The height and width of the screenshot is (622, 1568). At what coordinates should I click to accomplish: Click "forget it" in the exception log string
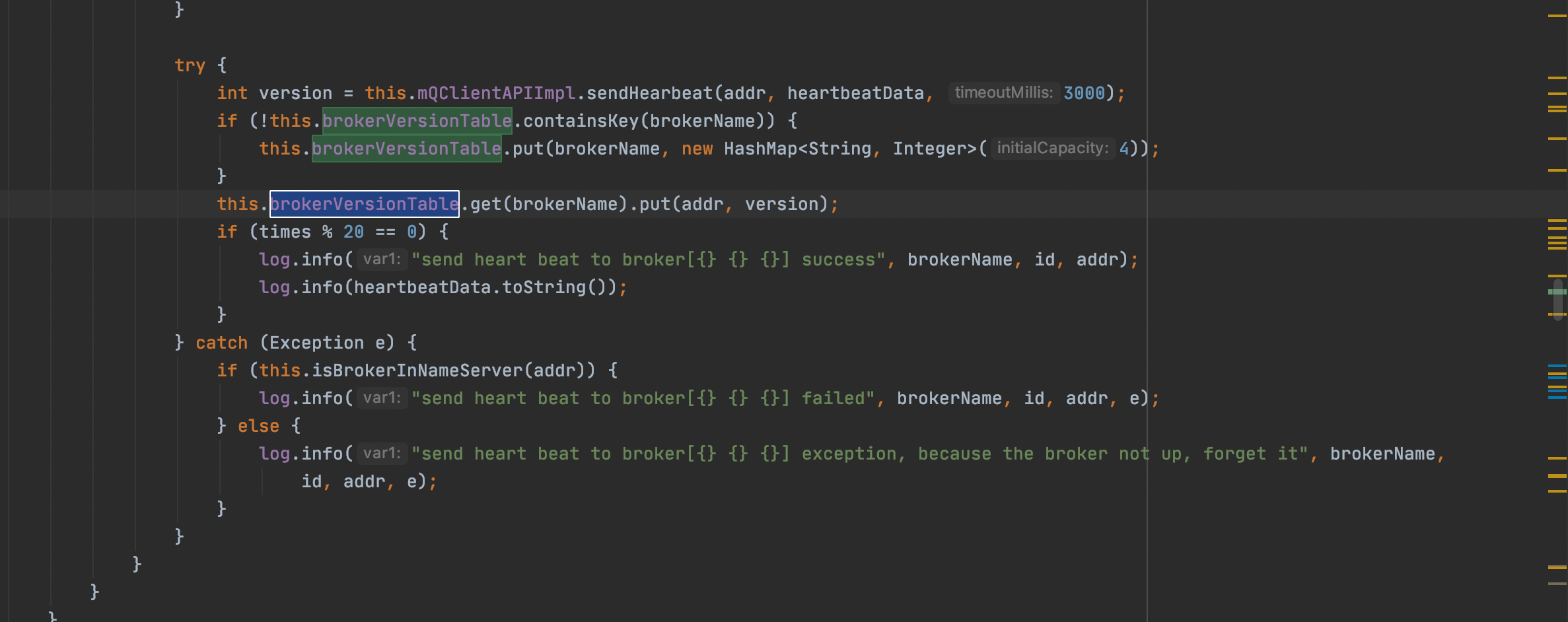pyautogui.click(x=1251, y=454)
